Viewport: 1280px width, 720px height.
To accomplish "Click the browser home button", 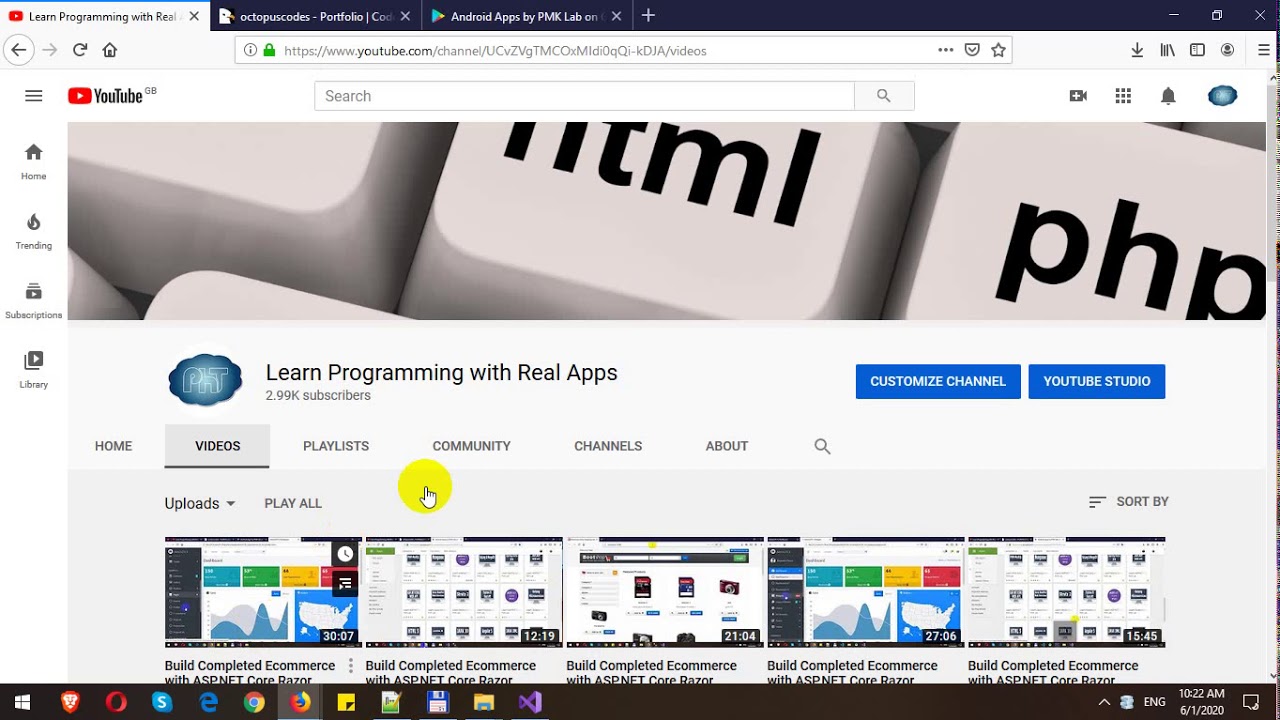I will tap(110, 50).
